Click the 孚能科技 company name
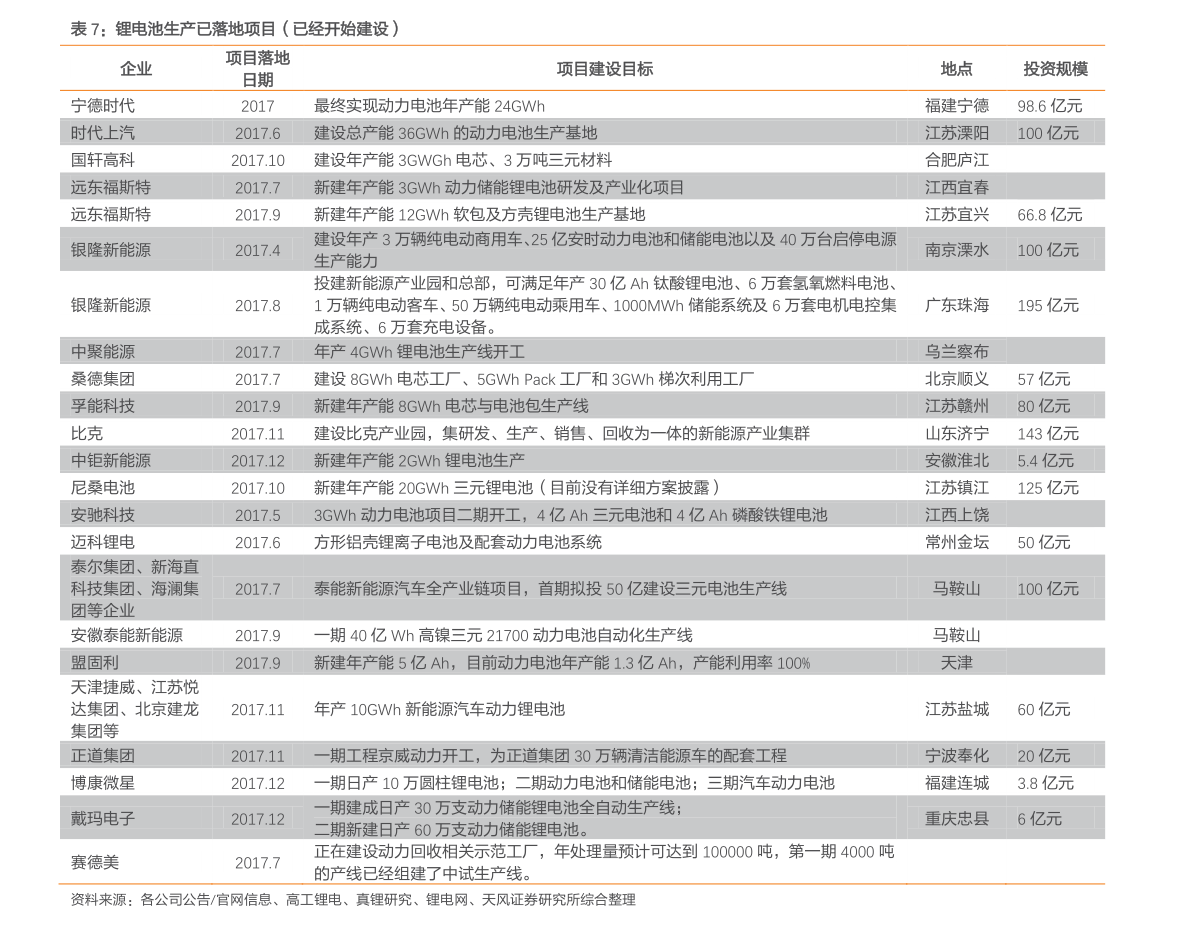This screenshot has width=1191, height=928. 103,406
